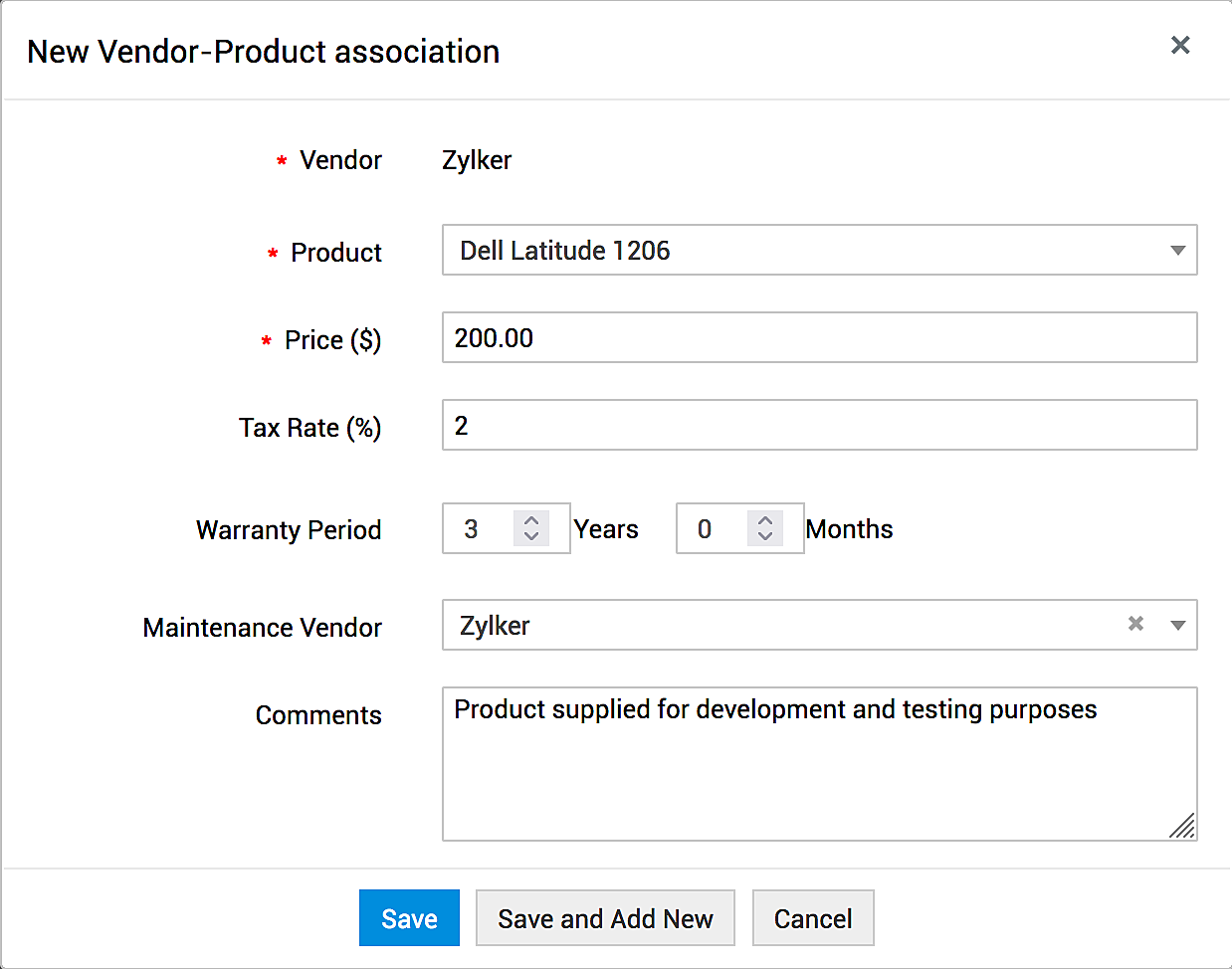
Task: Focus the warranty Months number field
Action: [711, 529]
